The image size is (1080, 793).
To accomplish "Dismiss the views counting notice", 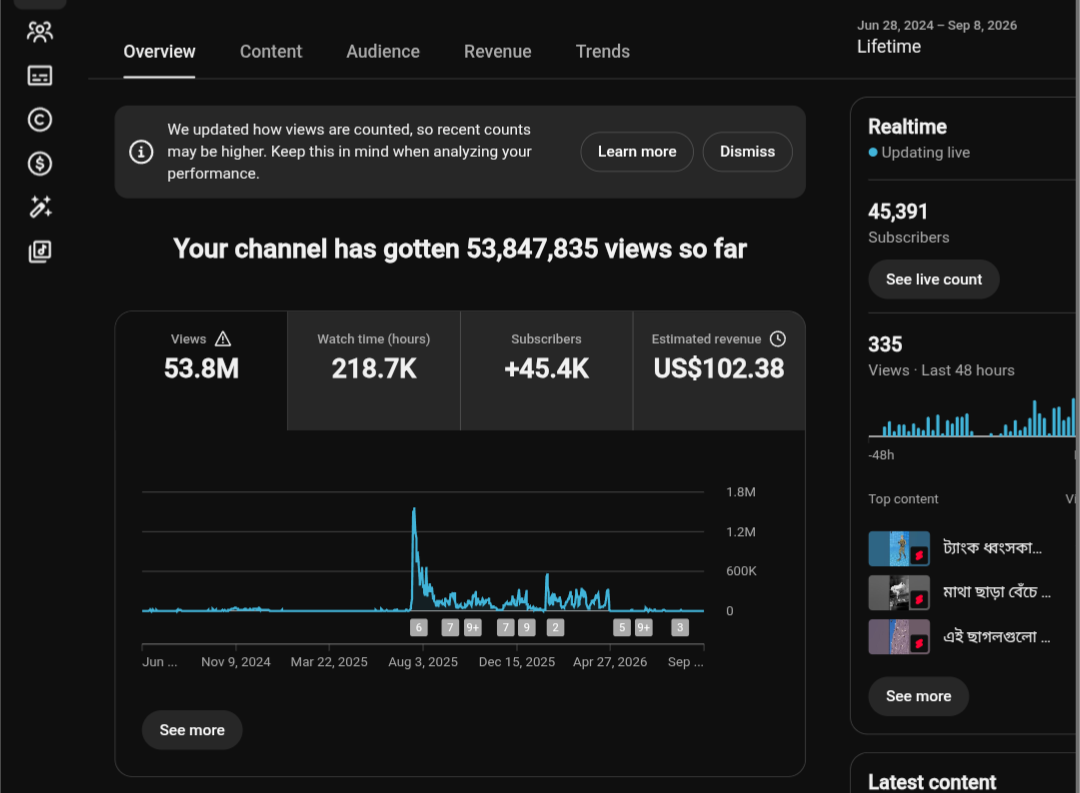I will pyautogui.click(x=747, y=152).
